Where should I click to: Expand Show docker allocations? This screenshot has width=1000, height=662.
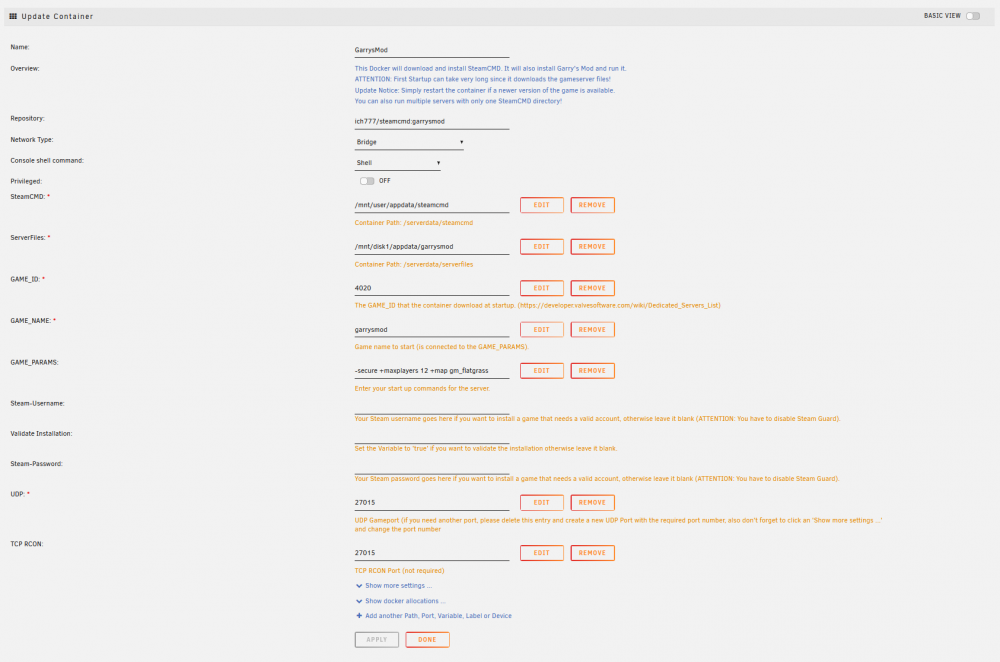point(405,601)
